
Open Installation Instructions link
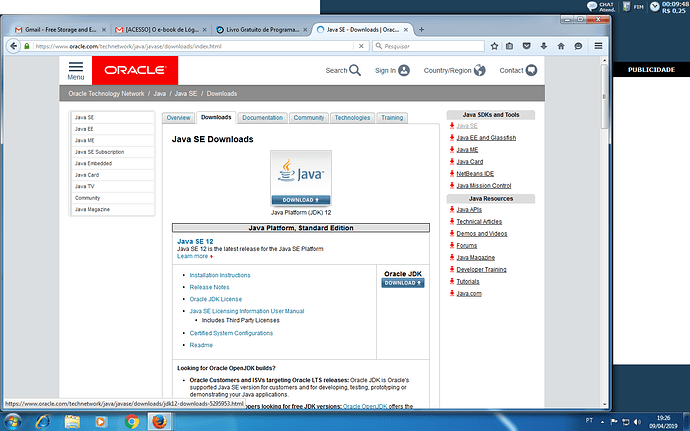pos(220,275)
